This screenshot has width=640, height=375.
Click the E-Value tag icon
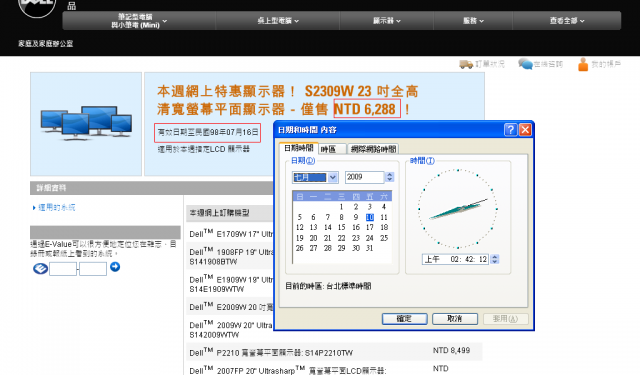(40, 268)
